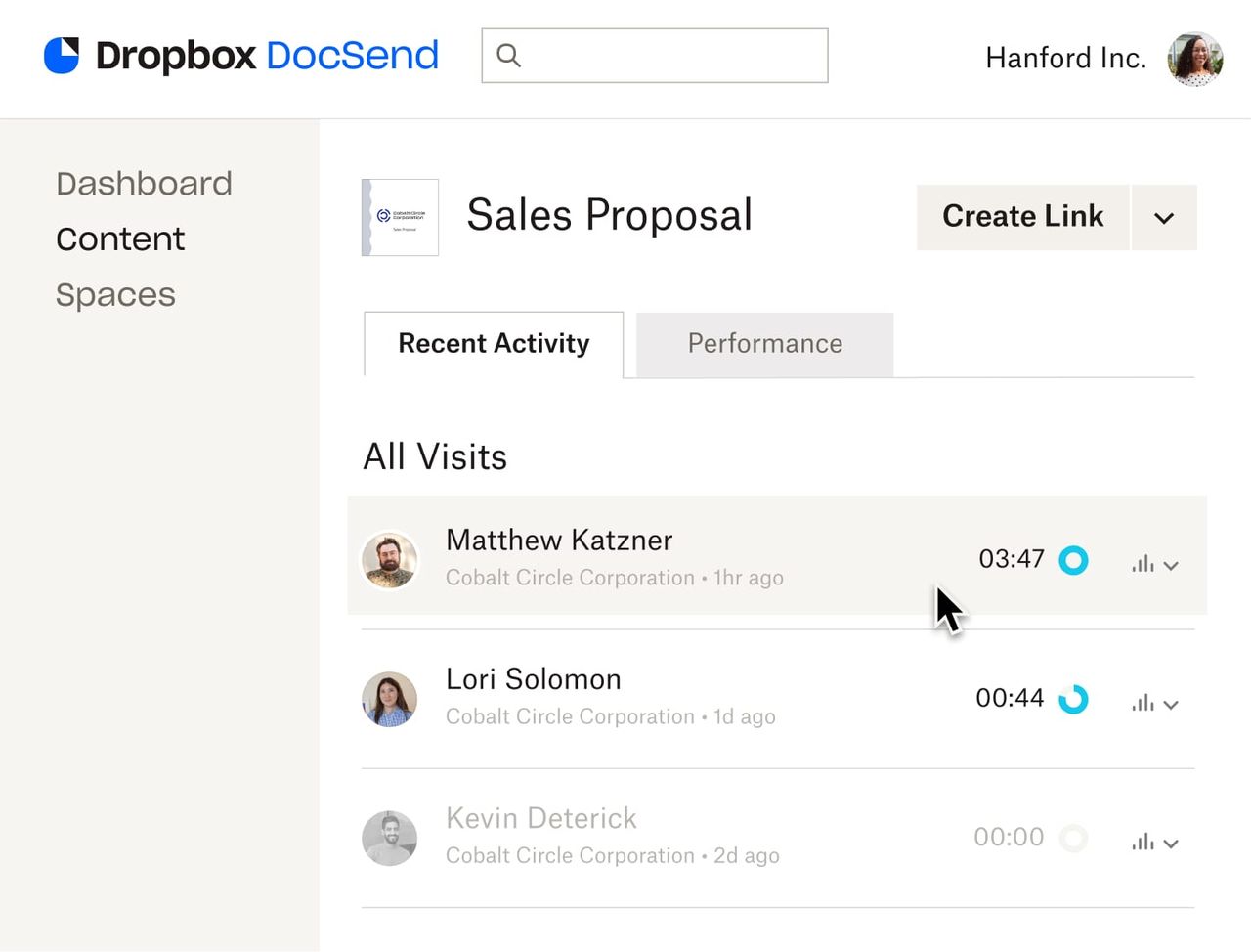Switch to the Performance tab
The height and width of the screenshot is (952, 1251).
764,344
